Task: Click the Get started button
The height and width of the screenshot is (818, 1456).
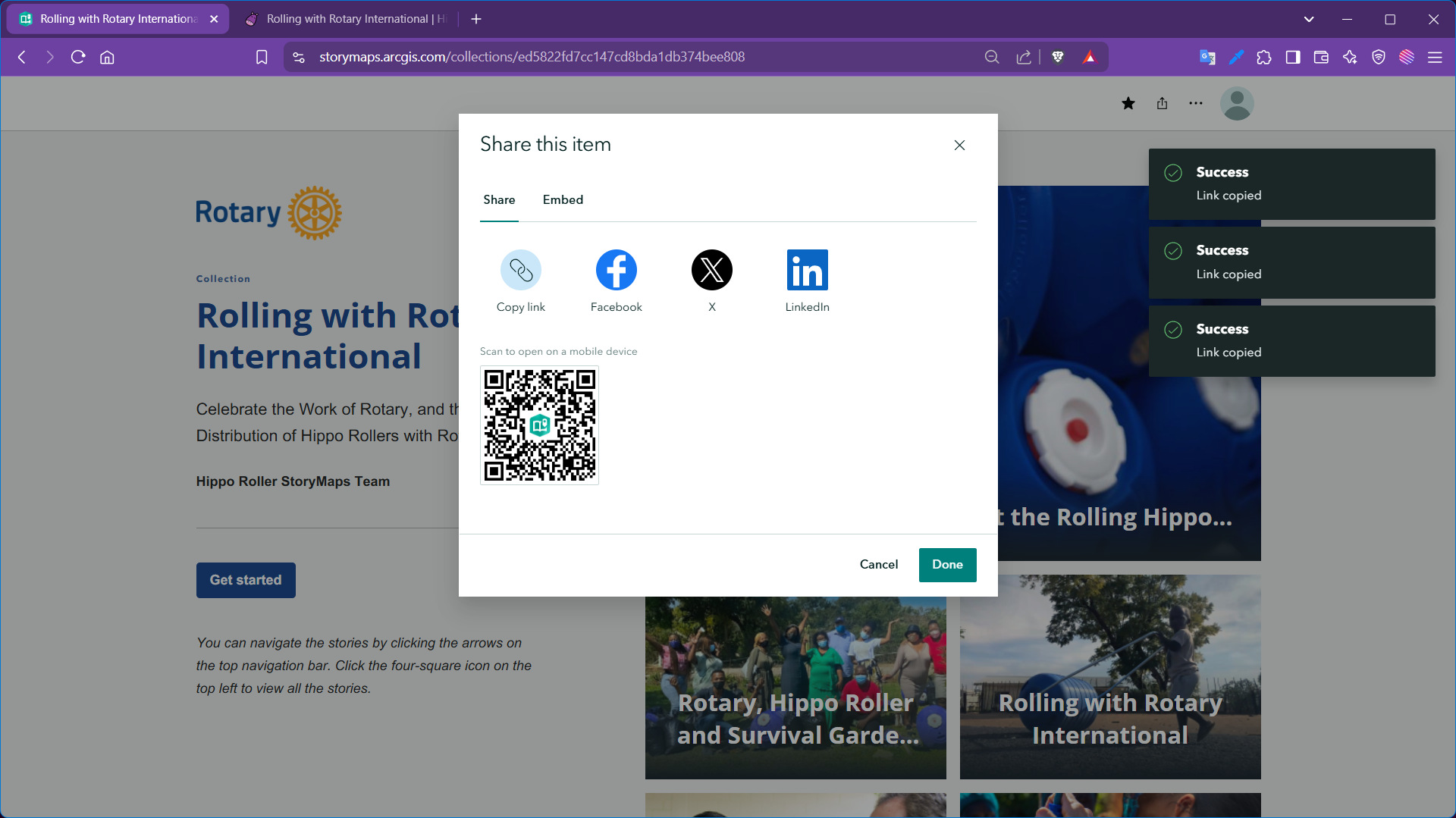Action: click(x=246, y=580)
